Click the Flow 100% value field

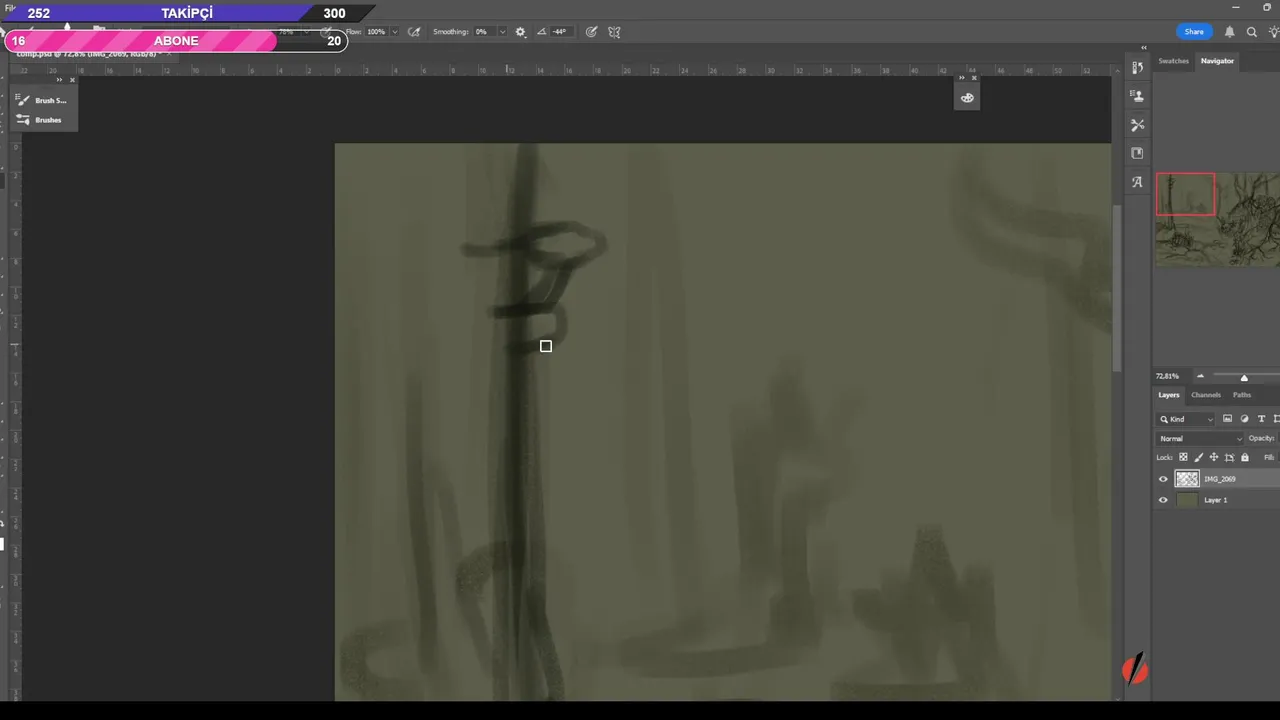click(x=376, y=32)
